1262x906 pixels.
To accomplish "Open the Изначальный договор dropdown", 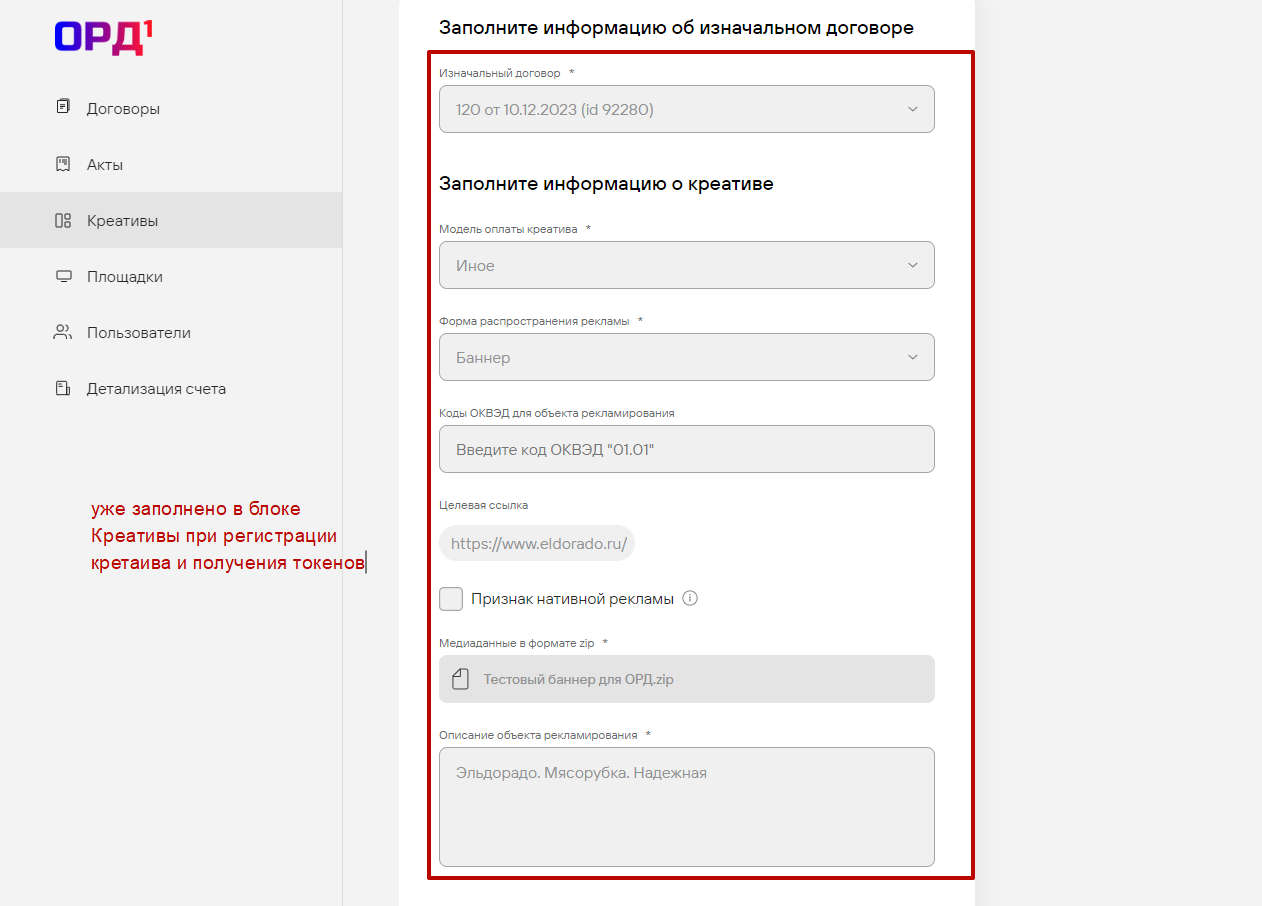I will 686,109.
